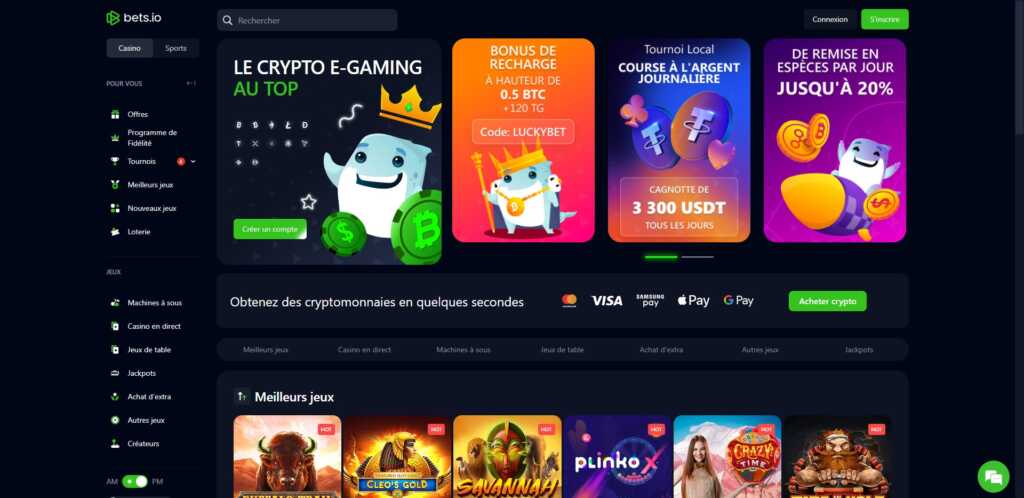The image size is (1024, 498).
Task: Switch to the Casino mode
Action: coord(129,48)
